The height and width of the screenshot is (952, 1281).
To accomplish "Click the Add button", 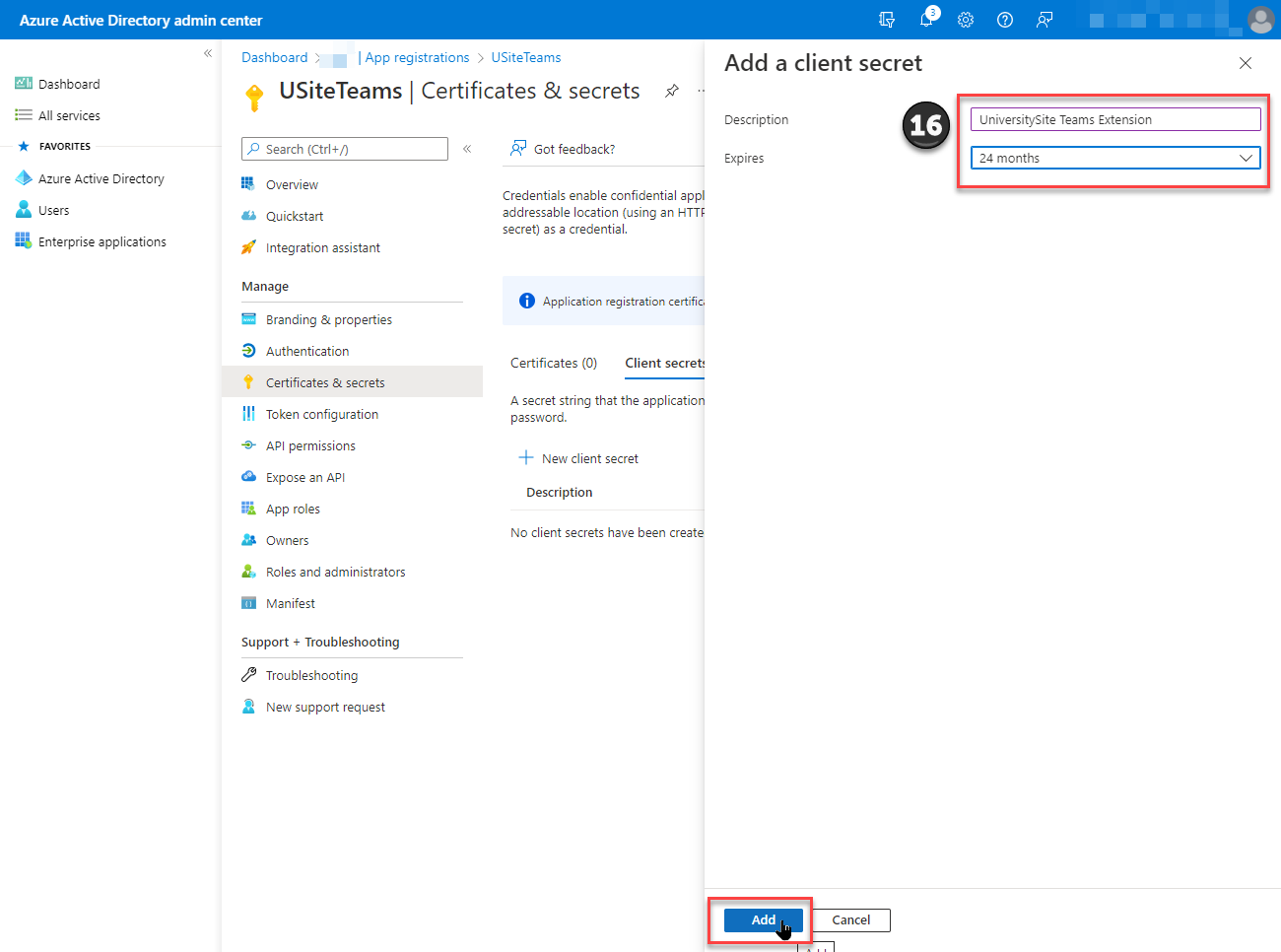I will point(764,919).
